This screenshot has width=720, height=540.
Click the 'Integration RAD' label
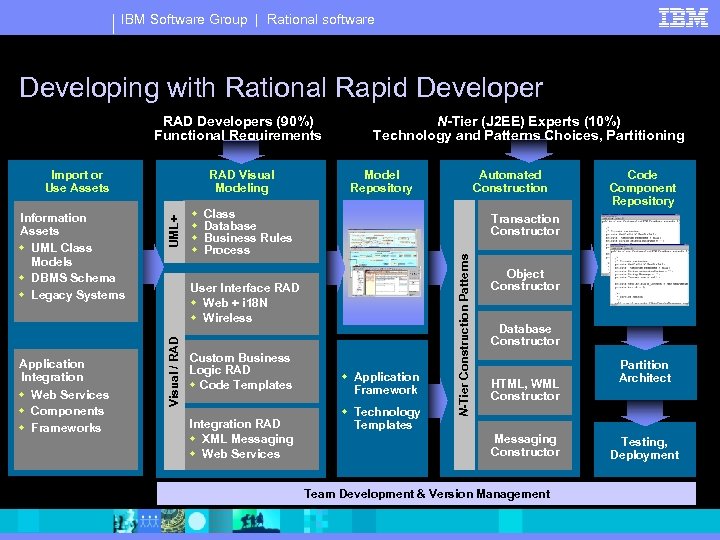point(235,424)
